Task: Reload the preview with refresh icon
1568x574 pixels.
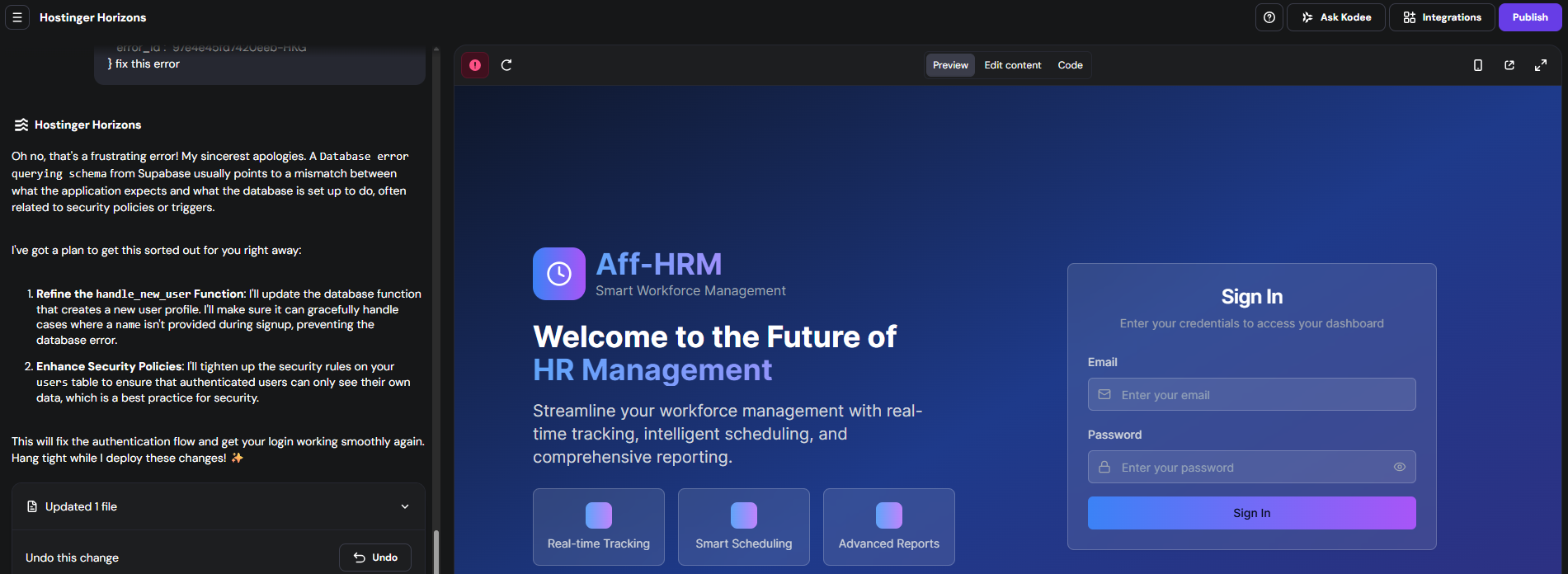Action: [506, 65]
